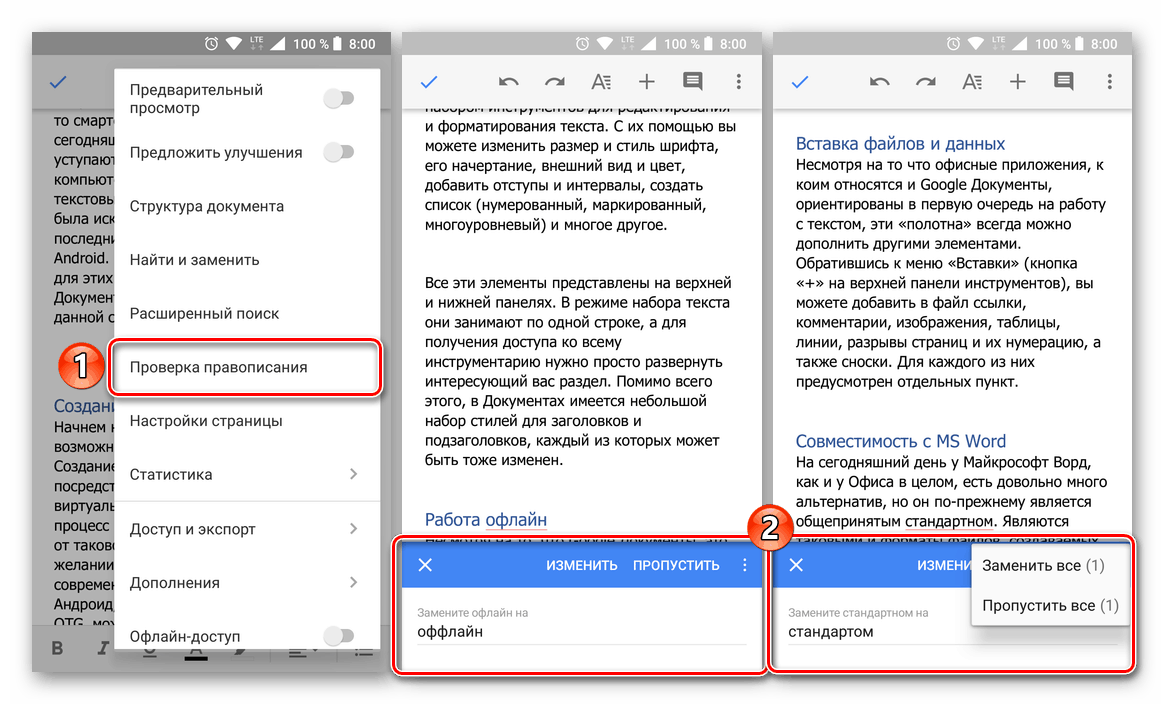Open overflow menu in middle screen toolbar
The width and height of the screenshot is (1164, 704).
(x=739, y=82)
